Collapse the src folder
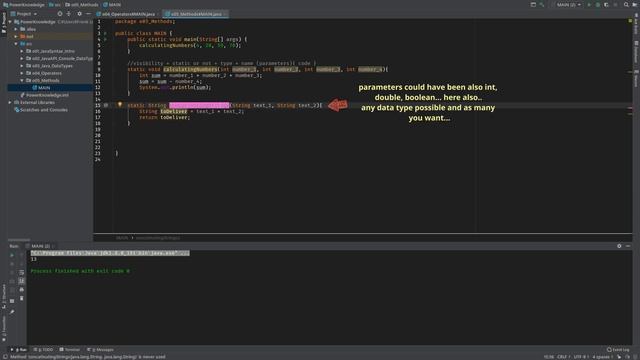This screenshot has width=640, height=360. (16, 44)
